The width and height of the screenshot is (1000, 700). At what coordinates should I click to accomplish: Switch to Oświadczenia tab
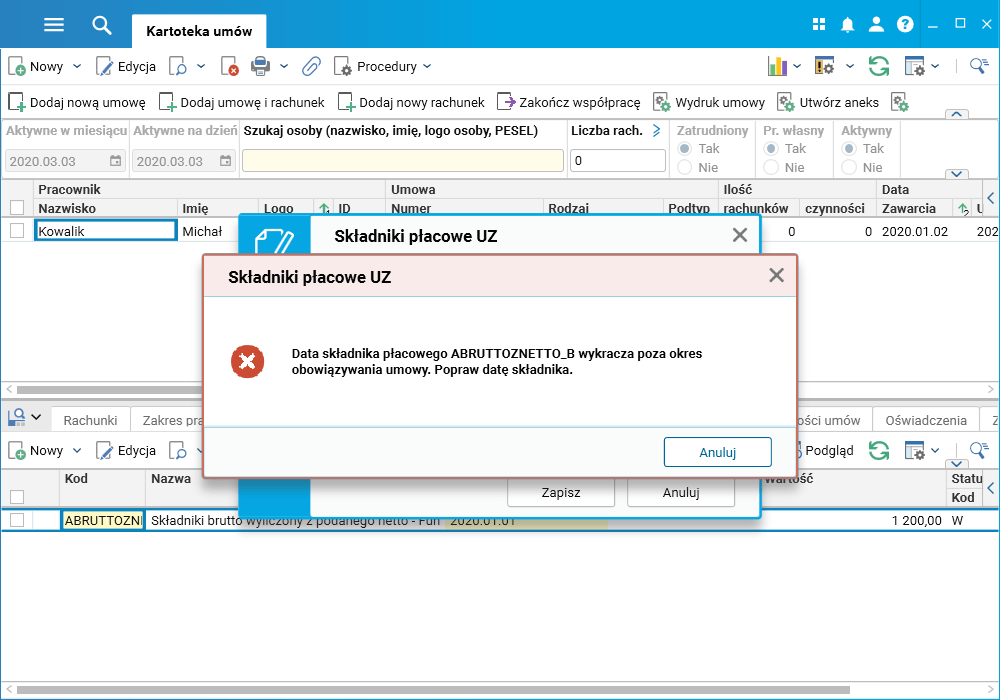point(926,420)
